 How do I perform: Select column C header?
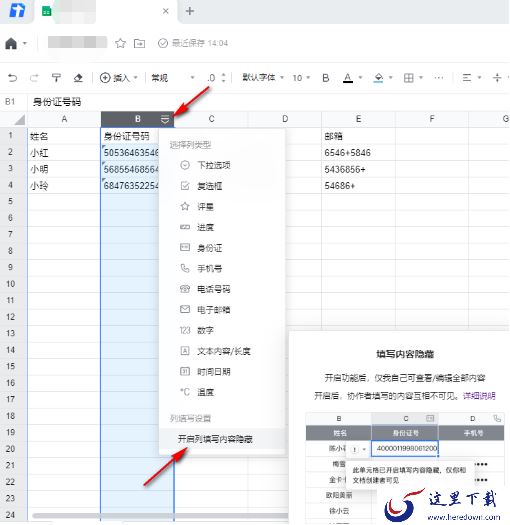click(x=211, y=119)
